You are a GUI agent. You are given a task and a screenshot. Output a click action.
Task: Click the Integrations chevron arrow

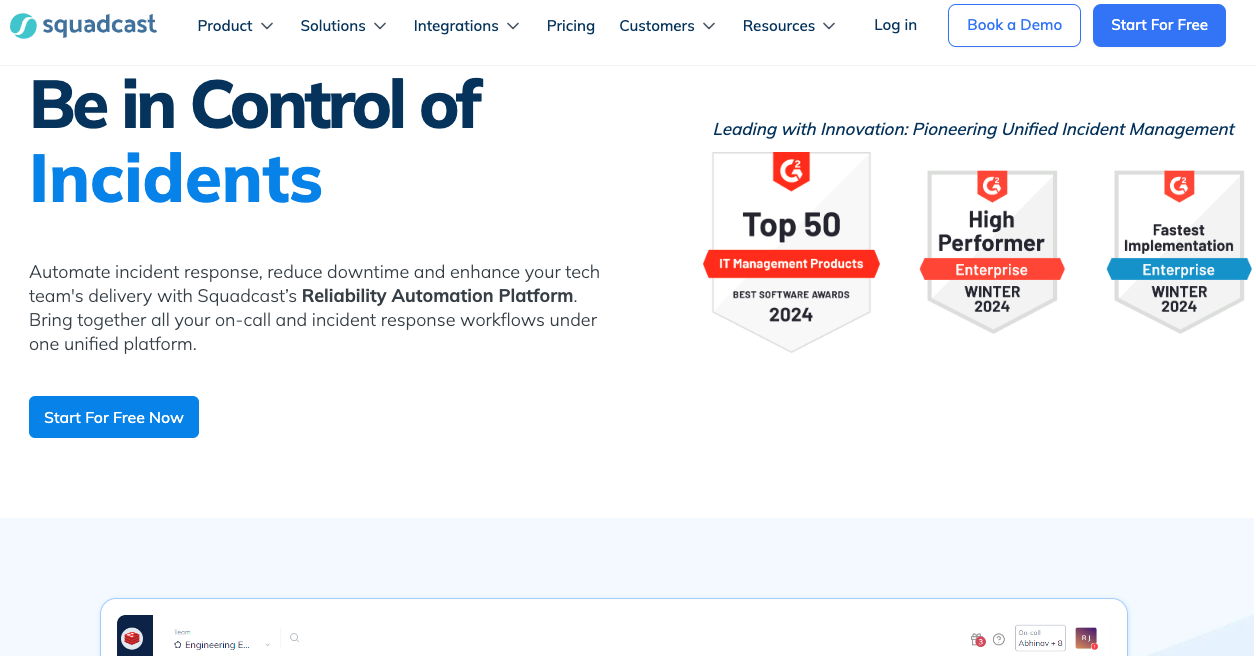tap(513, 26)
